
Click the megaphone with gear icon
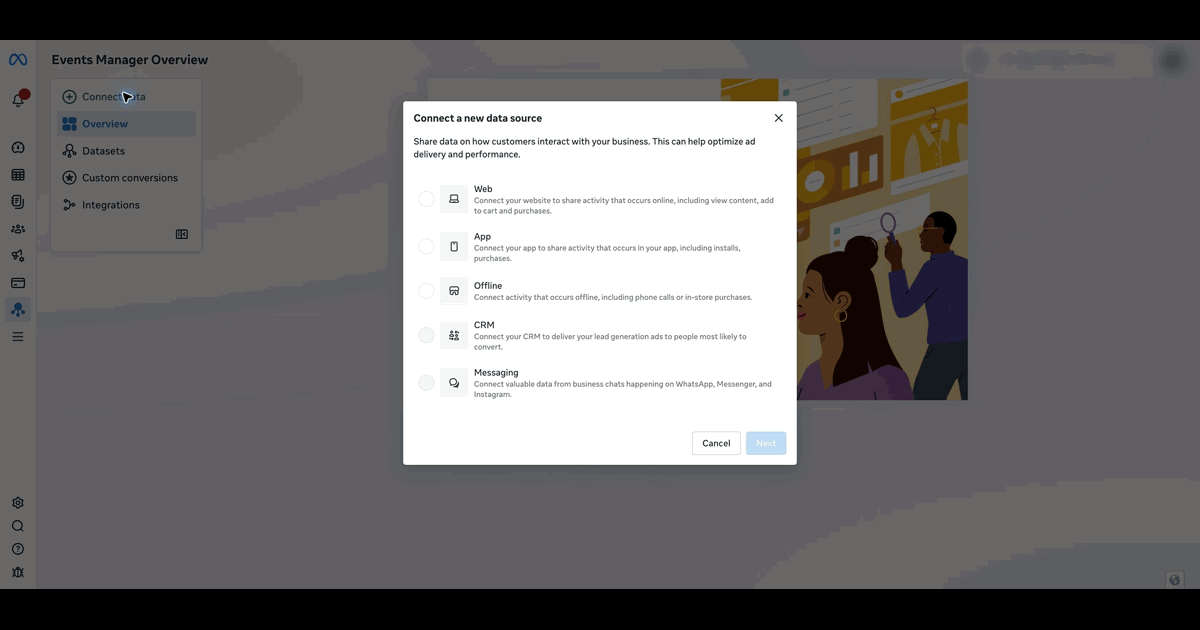click(x=18, y=256)
